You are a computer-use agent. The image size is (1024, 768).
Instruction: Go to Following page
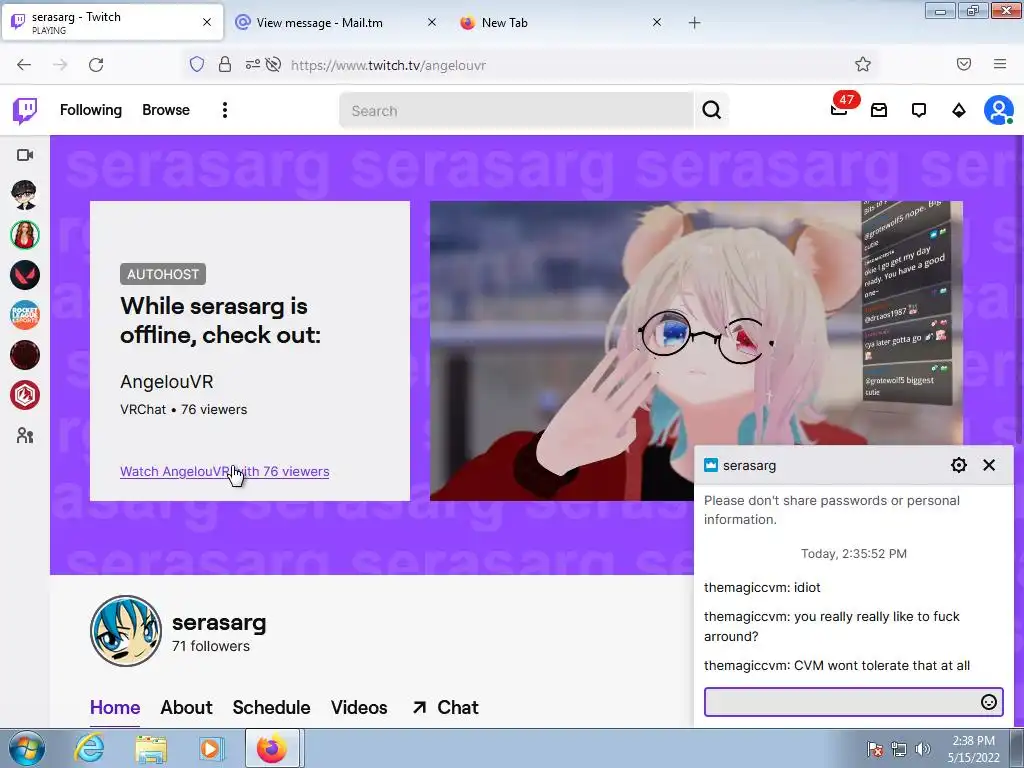point(91,110)
